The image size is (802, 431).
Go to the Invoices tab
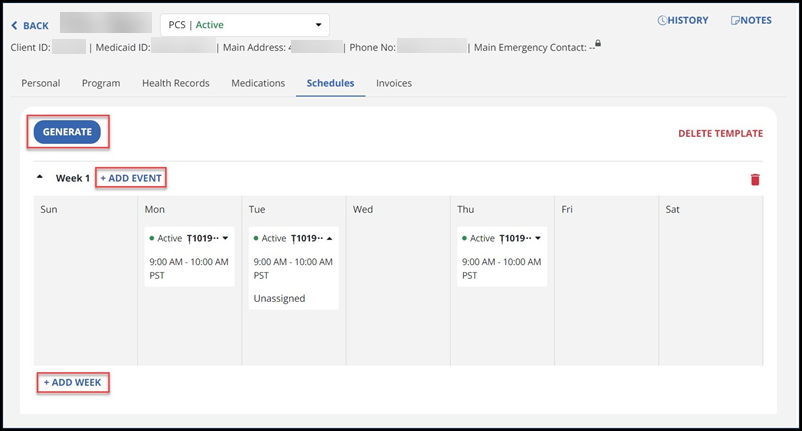point(394,83)
